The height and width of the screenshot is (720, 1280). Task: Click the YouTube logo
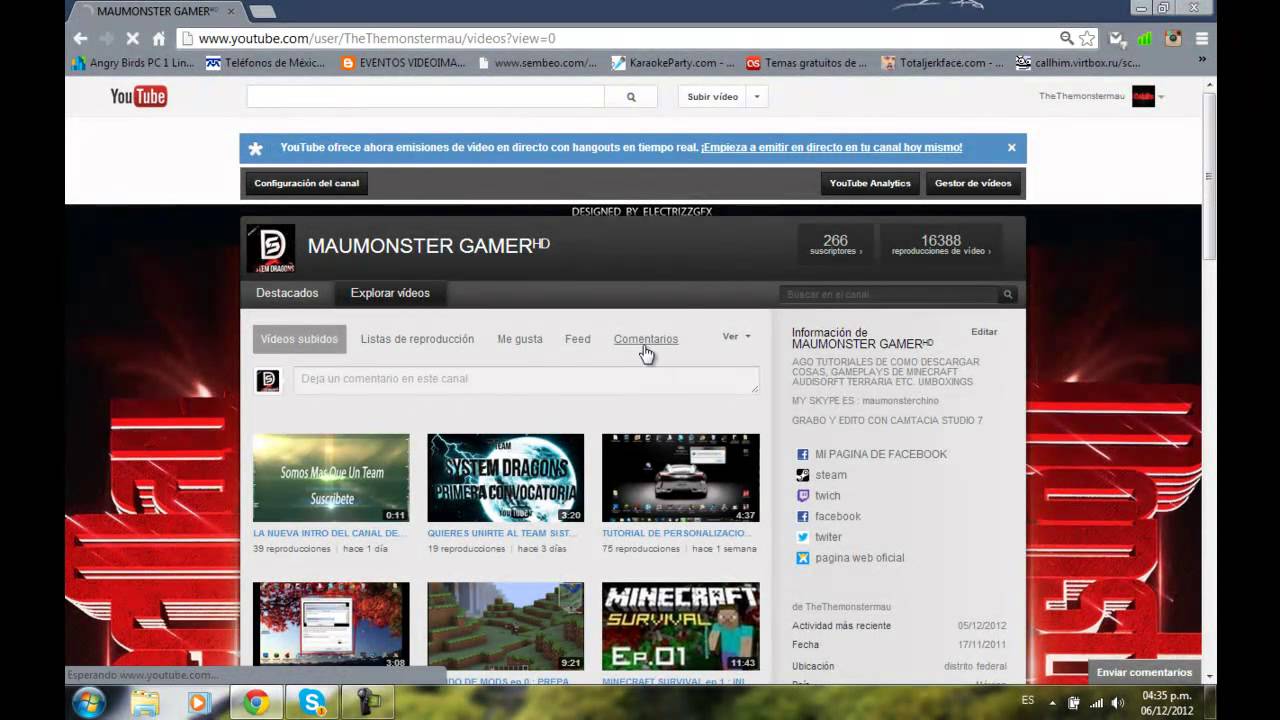click(x=138, y=97)
